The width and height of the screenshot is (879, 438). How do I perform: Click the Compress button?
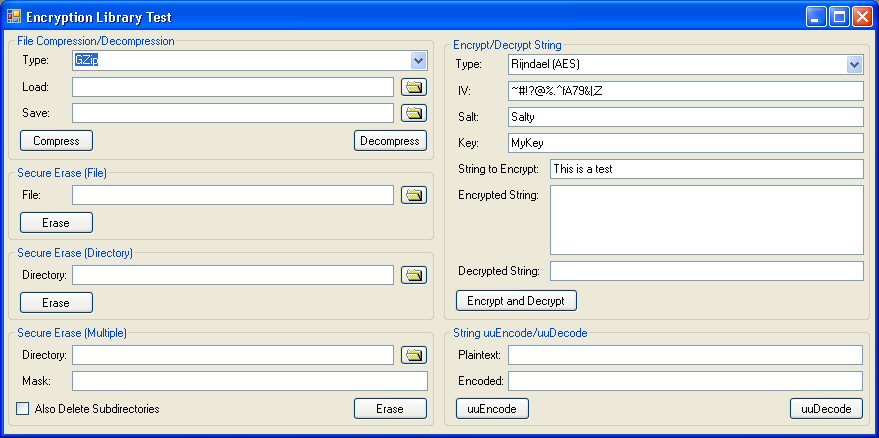point(56,141)
